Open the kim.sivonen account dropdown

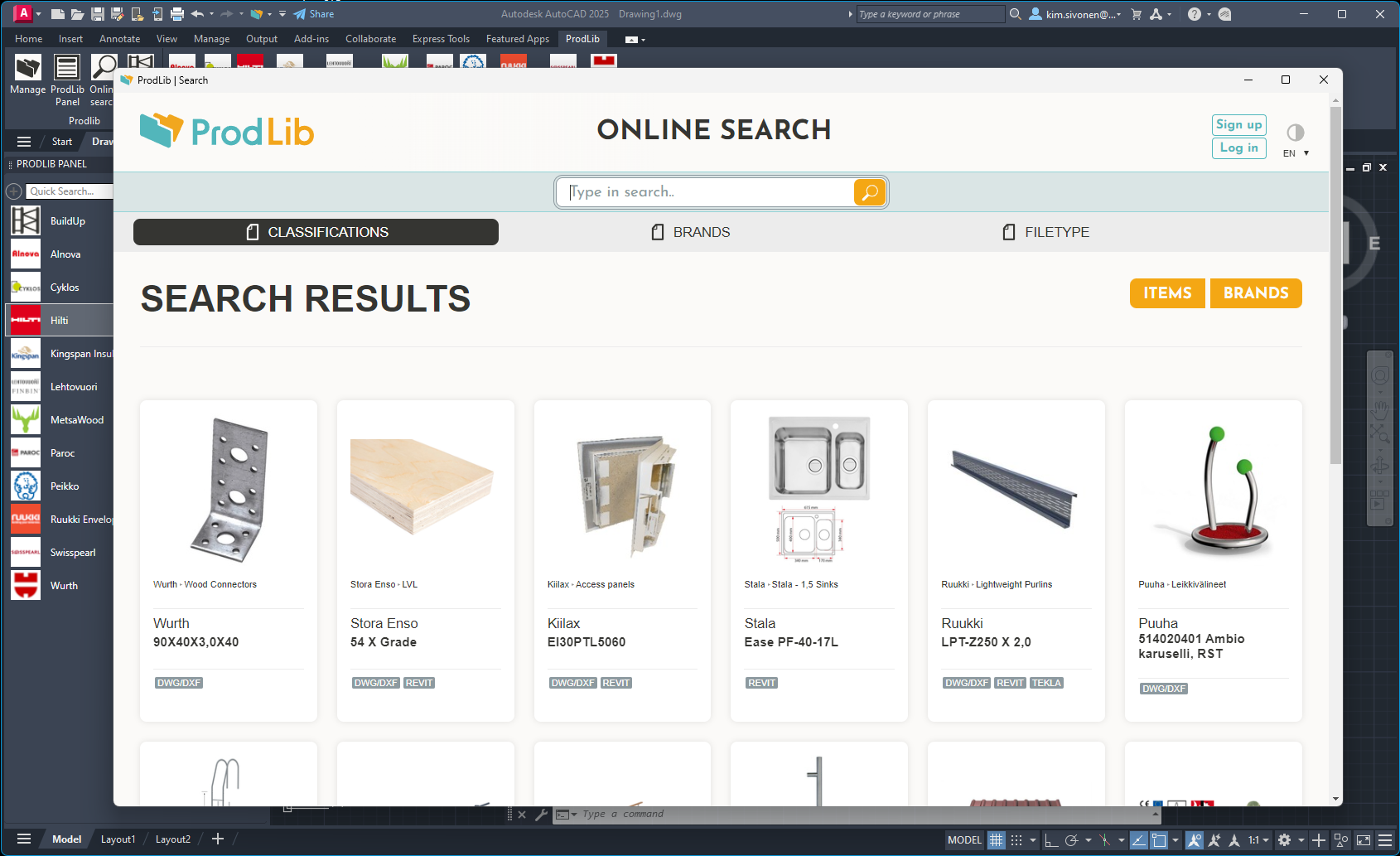coord(1074,14)
